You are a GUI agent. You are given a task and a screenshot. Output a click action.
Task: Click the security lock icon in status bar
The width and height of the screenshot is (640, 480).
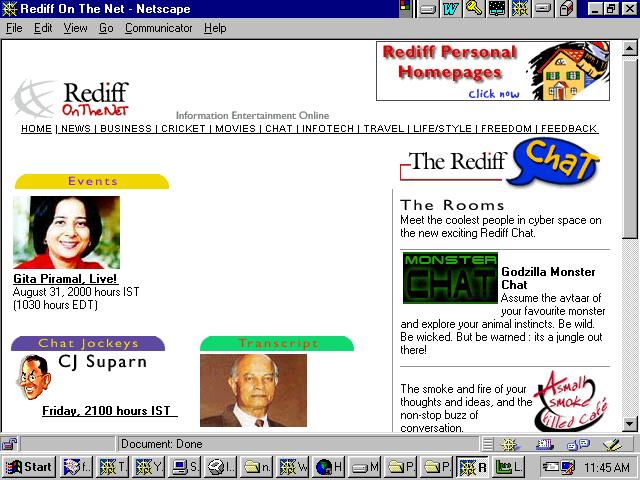(x=9, y=444)
